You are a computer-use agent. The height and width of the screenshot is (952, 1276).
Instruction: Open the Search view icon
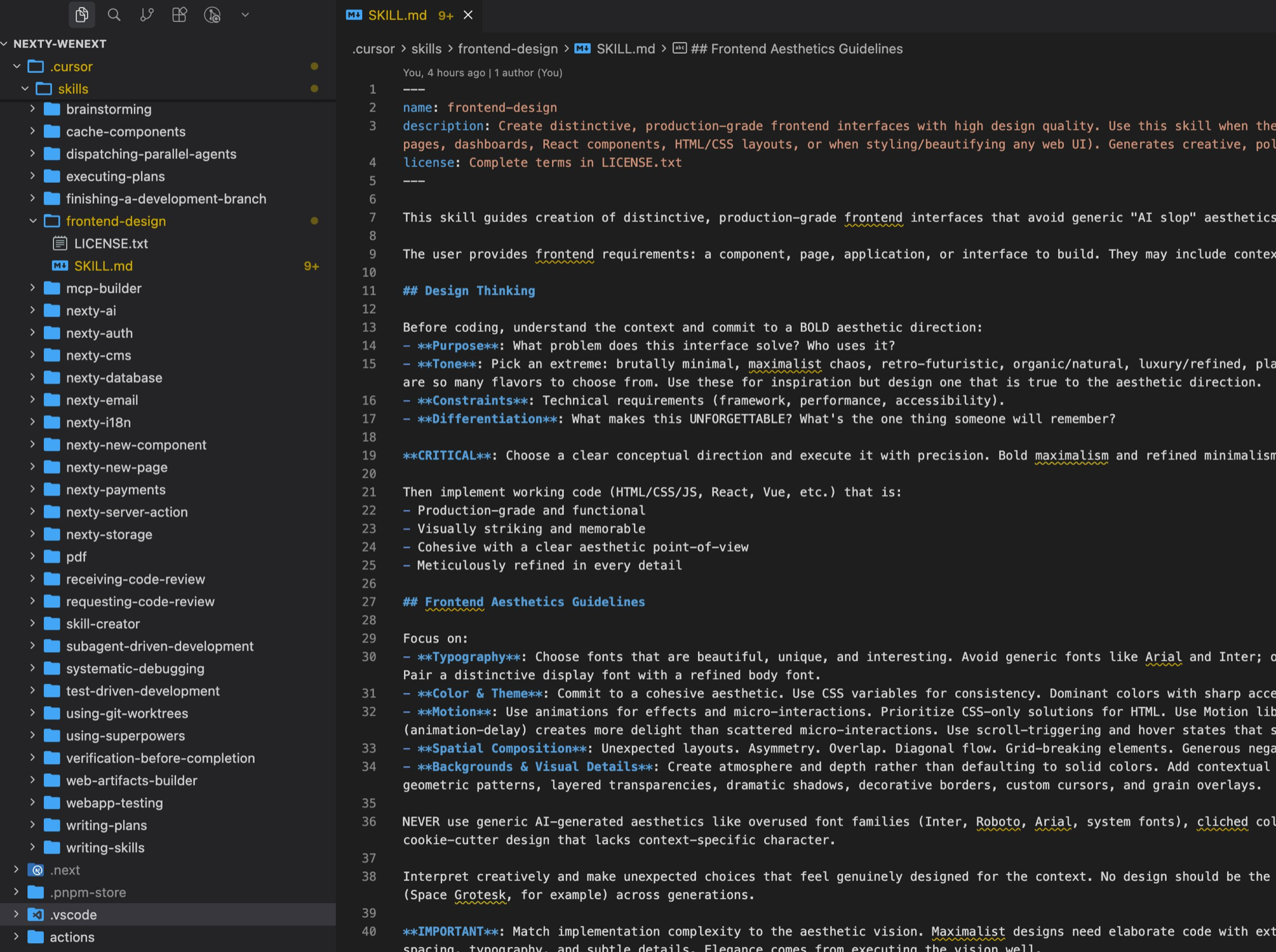pos(114,15)
